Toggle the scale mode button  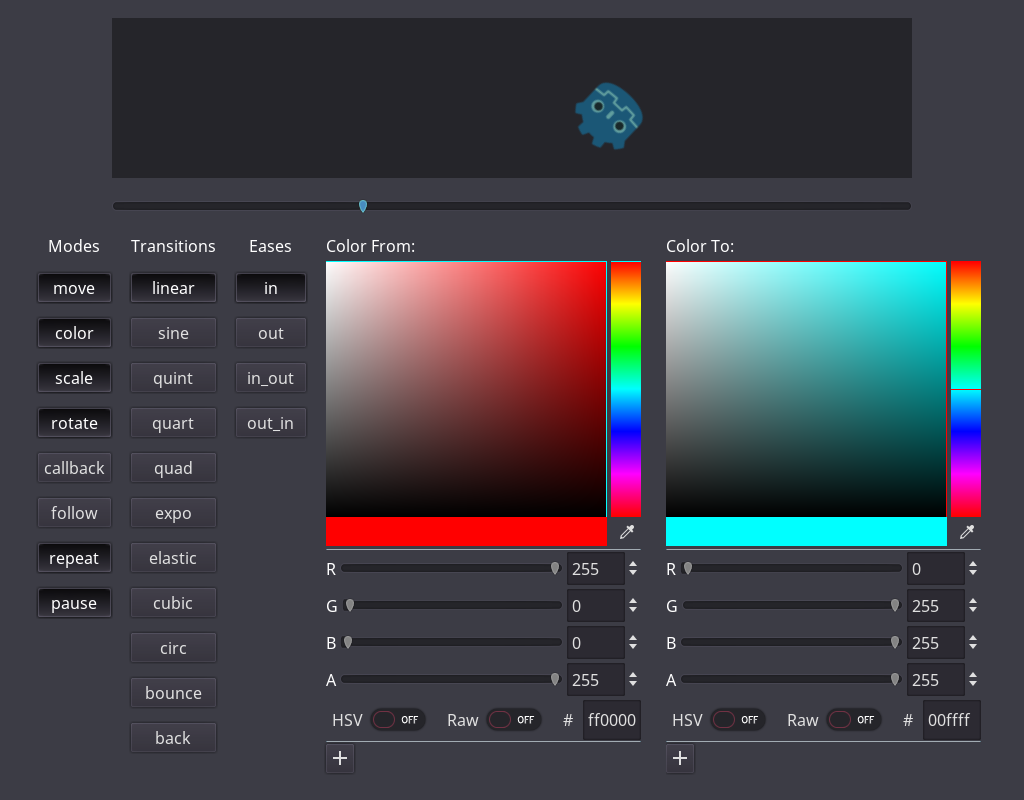pos(74,378)
